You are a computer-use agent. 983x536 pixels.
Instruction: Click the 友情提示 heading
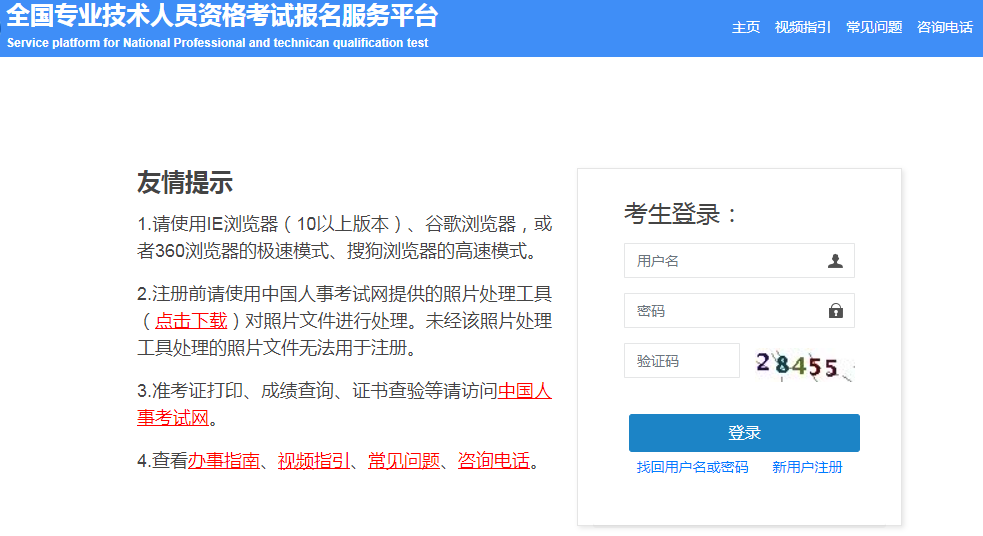185,182
